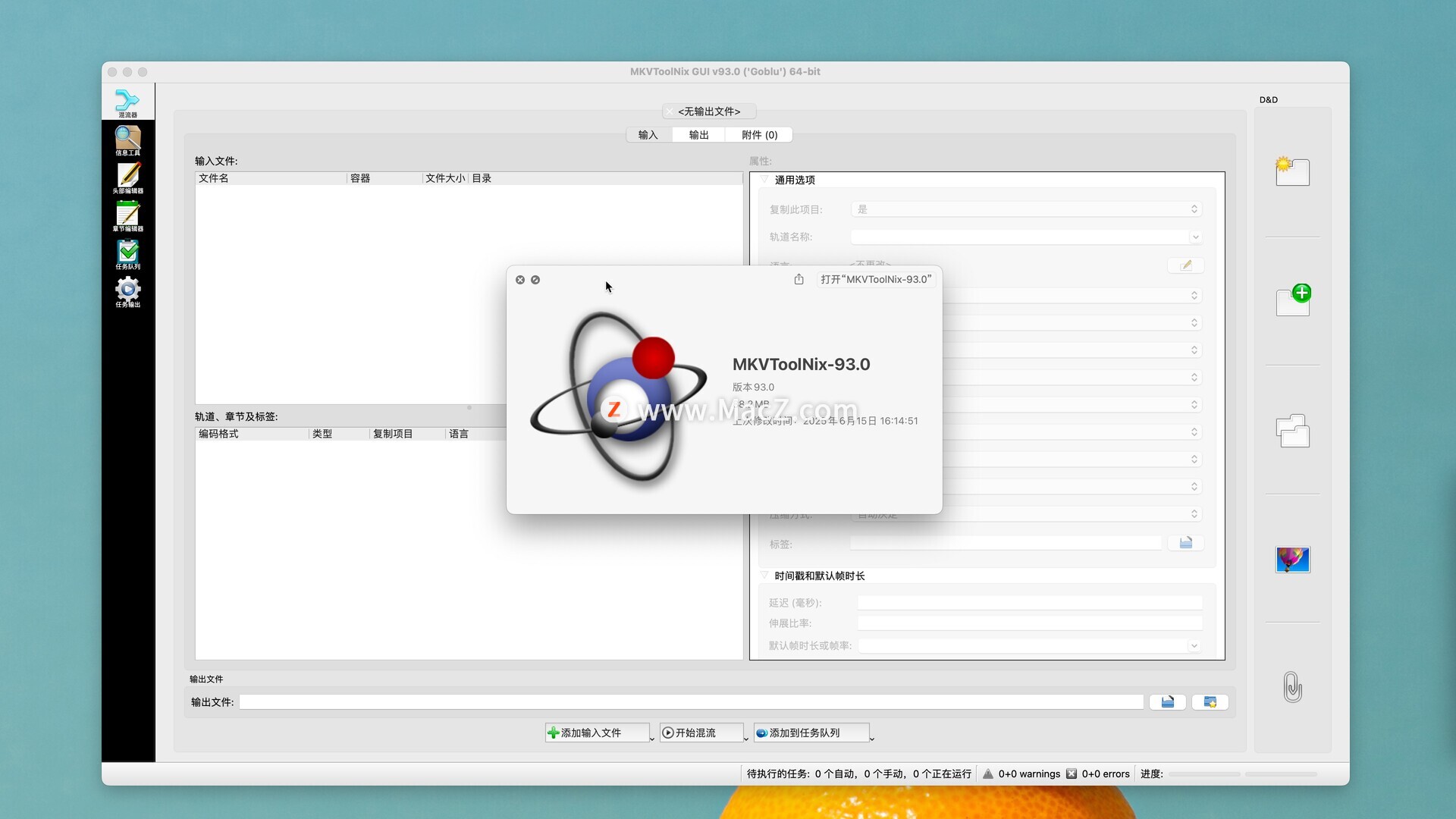This screenshot has width=1456, height=819.
Task: Click the 伸展比率 input field
Action: click(1030, 623)
